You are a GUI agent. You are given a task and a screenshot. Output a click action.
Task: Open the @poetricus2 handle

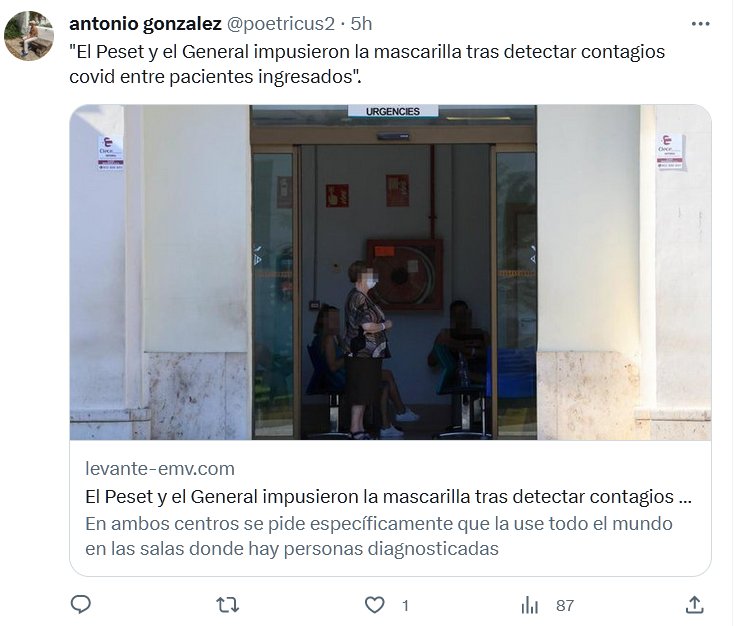[x=281, y=24]
